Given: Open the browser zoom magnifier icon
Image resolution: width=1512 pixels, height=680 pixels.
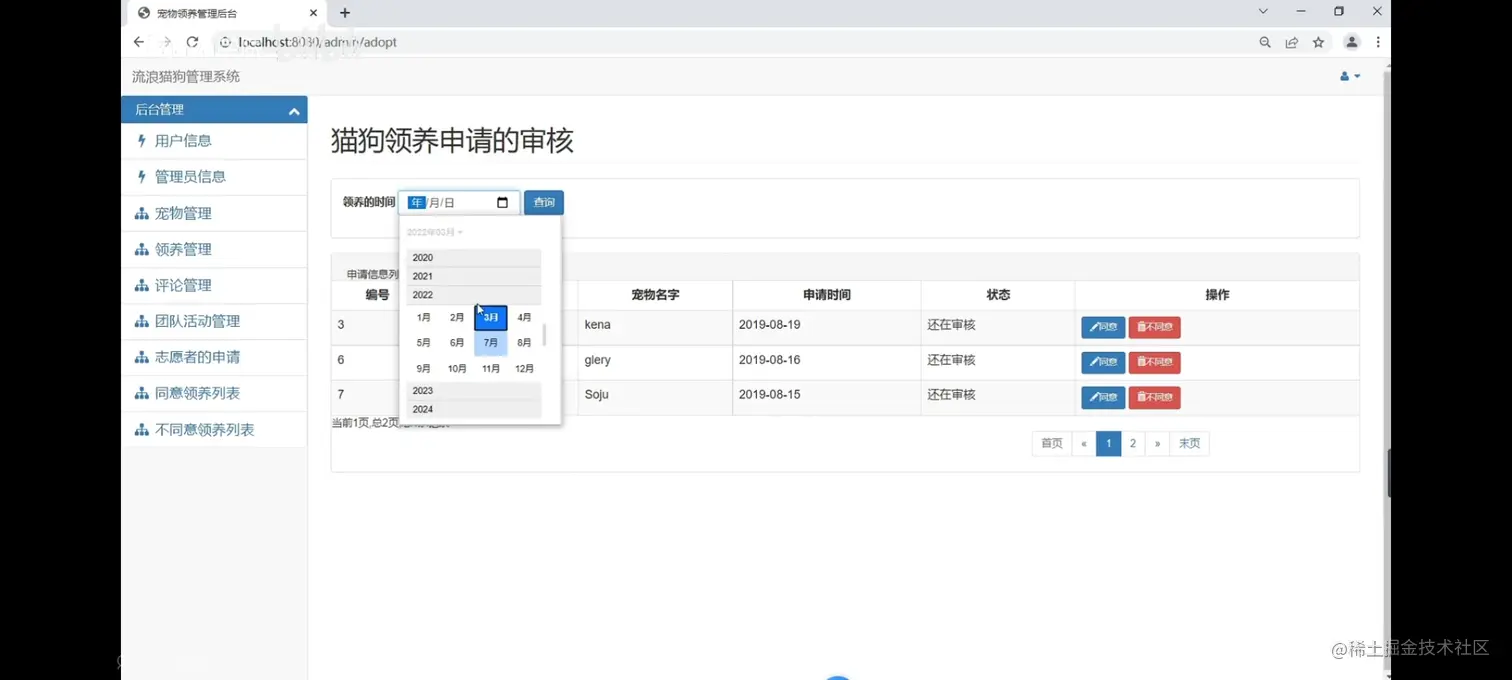Looking at the screenshot, I should [x=1265, y=42].
